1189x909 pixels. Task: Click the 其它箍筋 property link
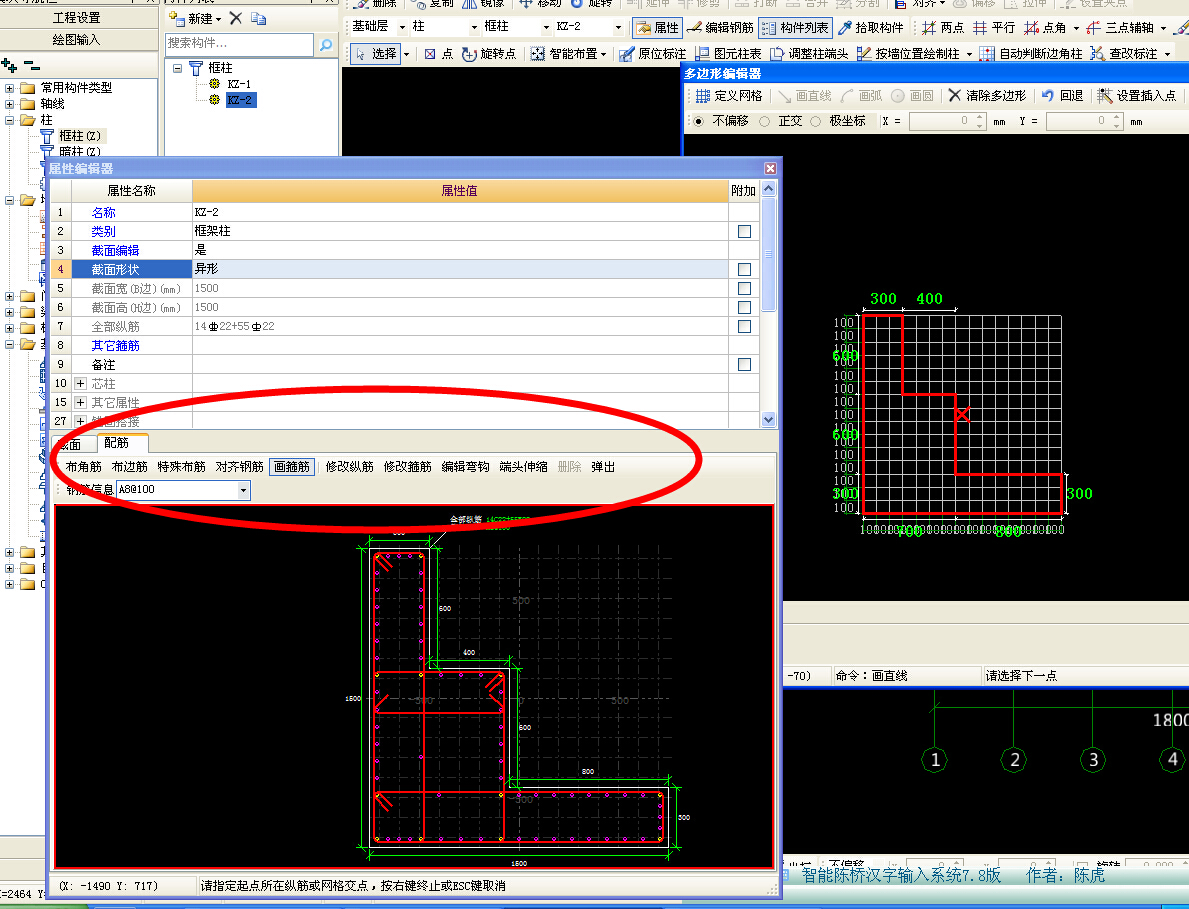click(x=115, y=346)
